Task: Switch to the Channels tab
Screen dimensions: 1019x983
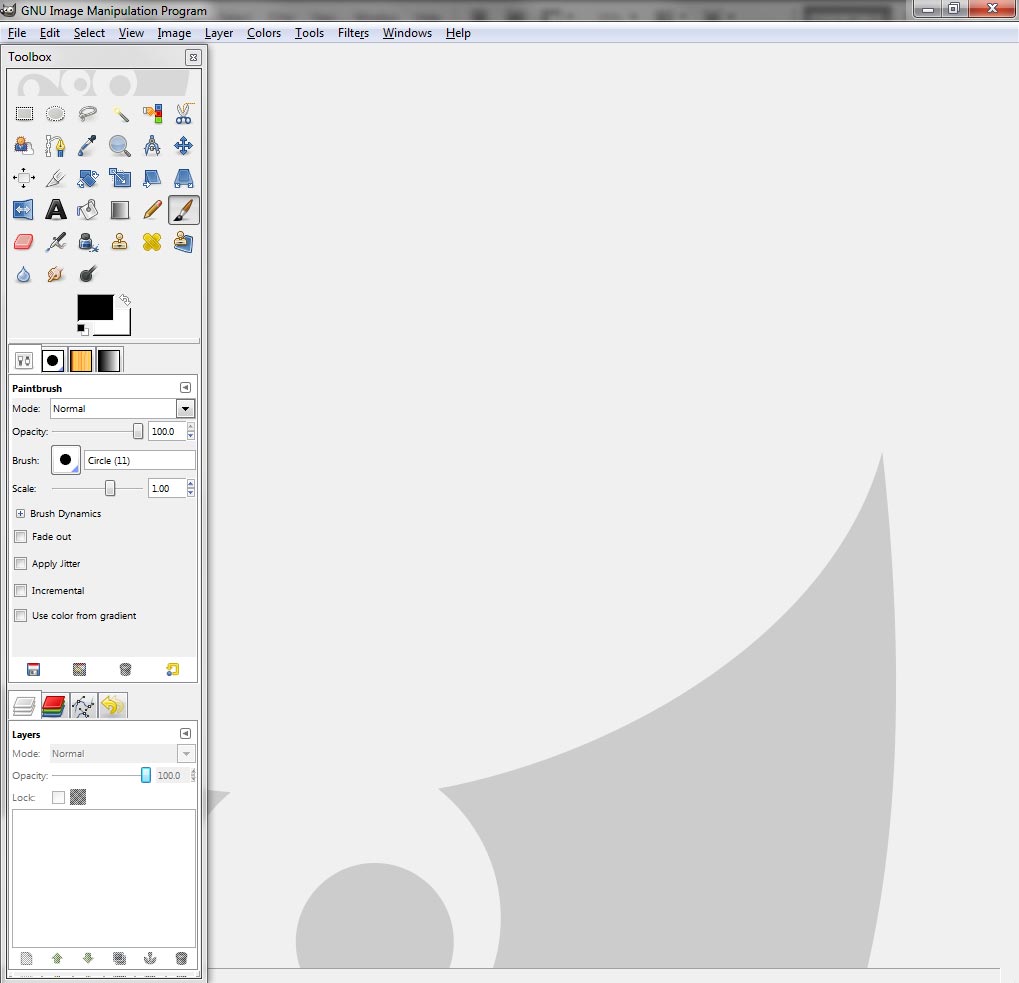Action: pyautogui.click(x=53, y=706)
